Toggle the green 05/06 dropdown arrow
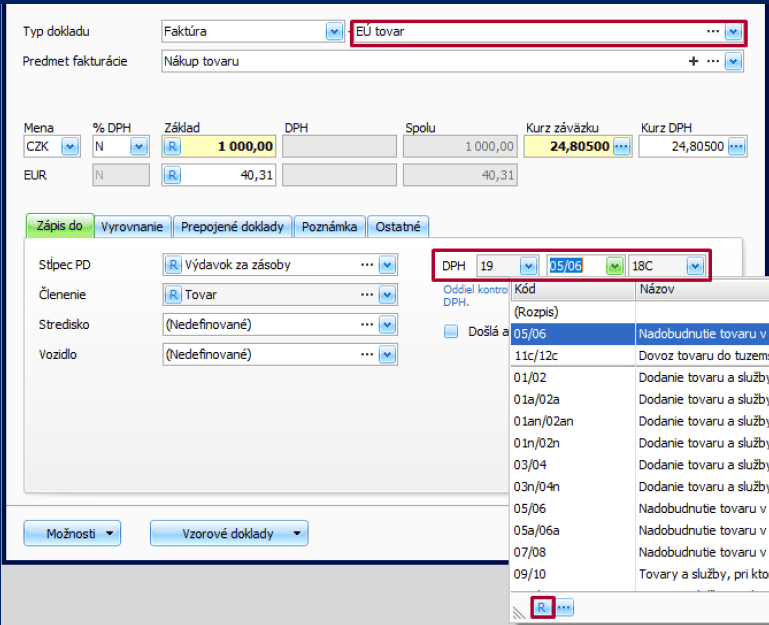 (x=615, y=266)
